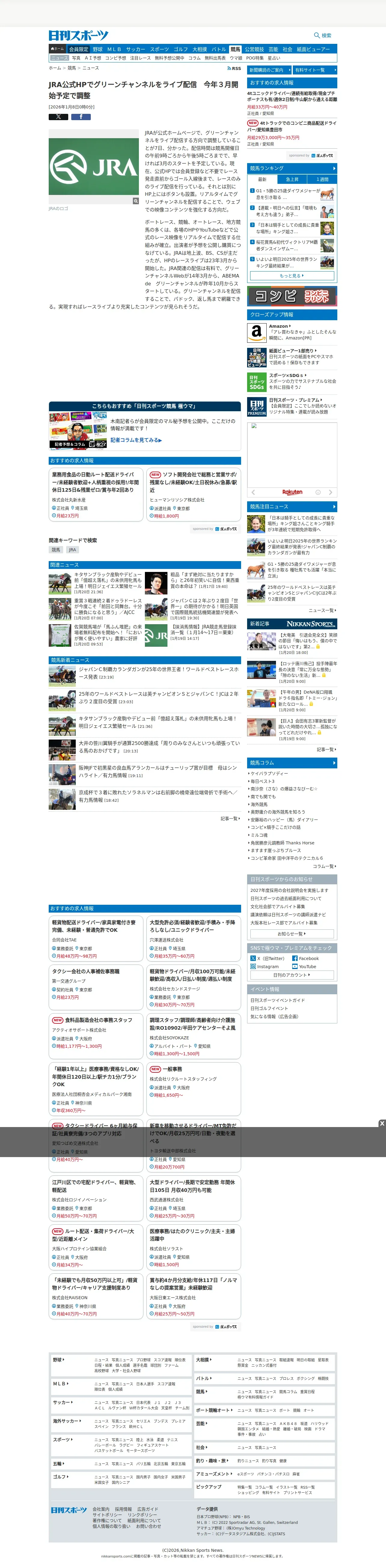Open the RSS feed icon link
386x1568 pixels.
pos(234,68)
